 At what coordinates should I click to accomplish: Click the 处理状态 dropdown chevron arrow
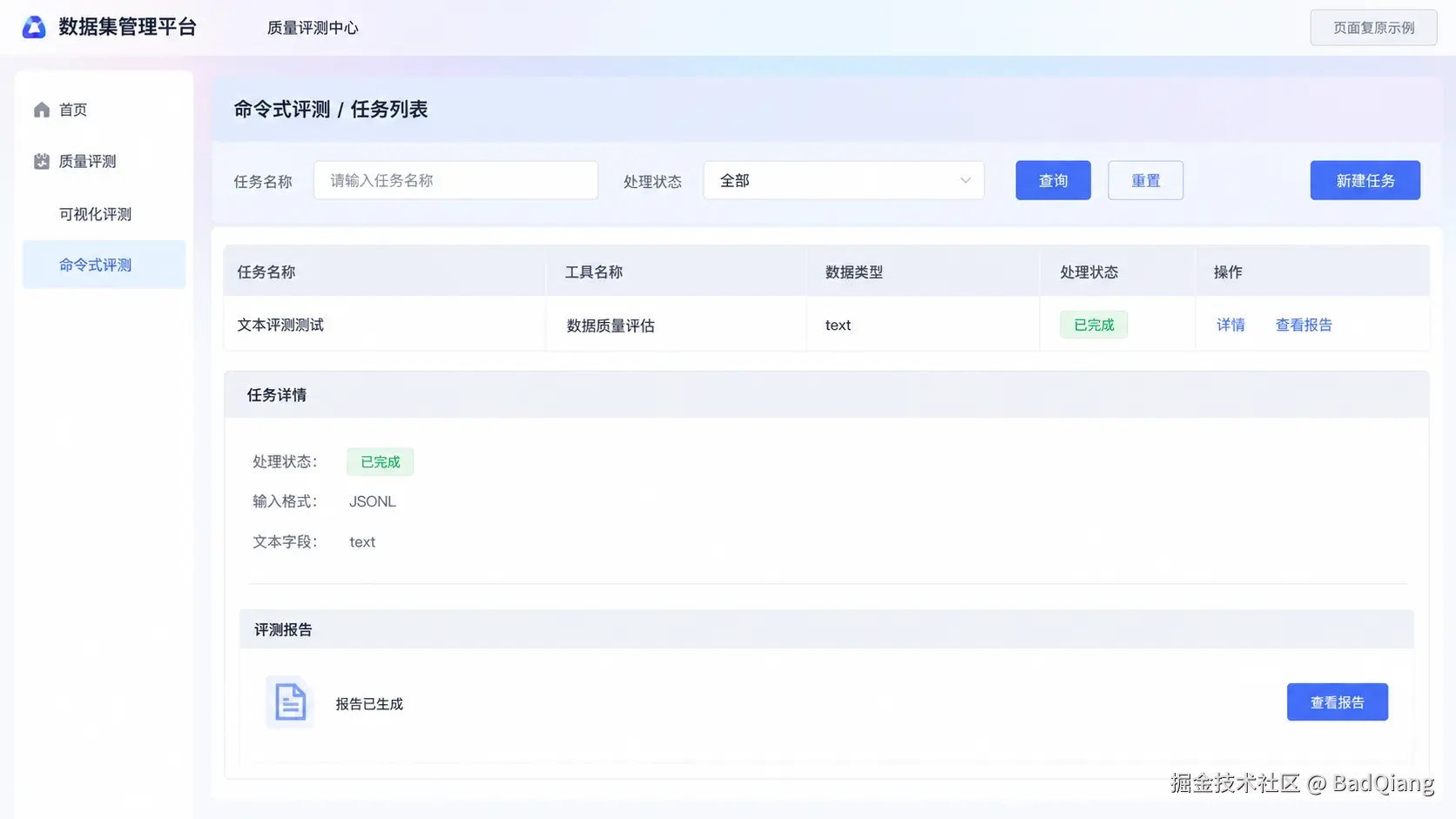965,180
